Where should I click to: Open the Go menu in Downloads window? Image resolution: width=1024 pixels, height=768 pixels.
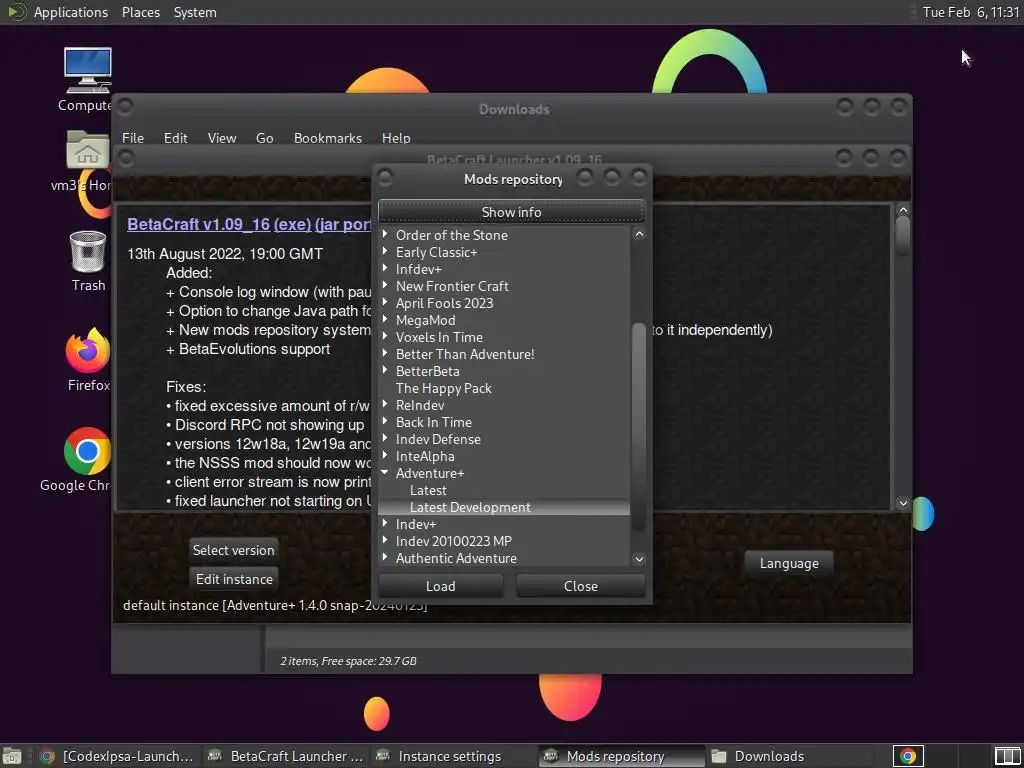(x=264, y=138)
